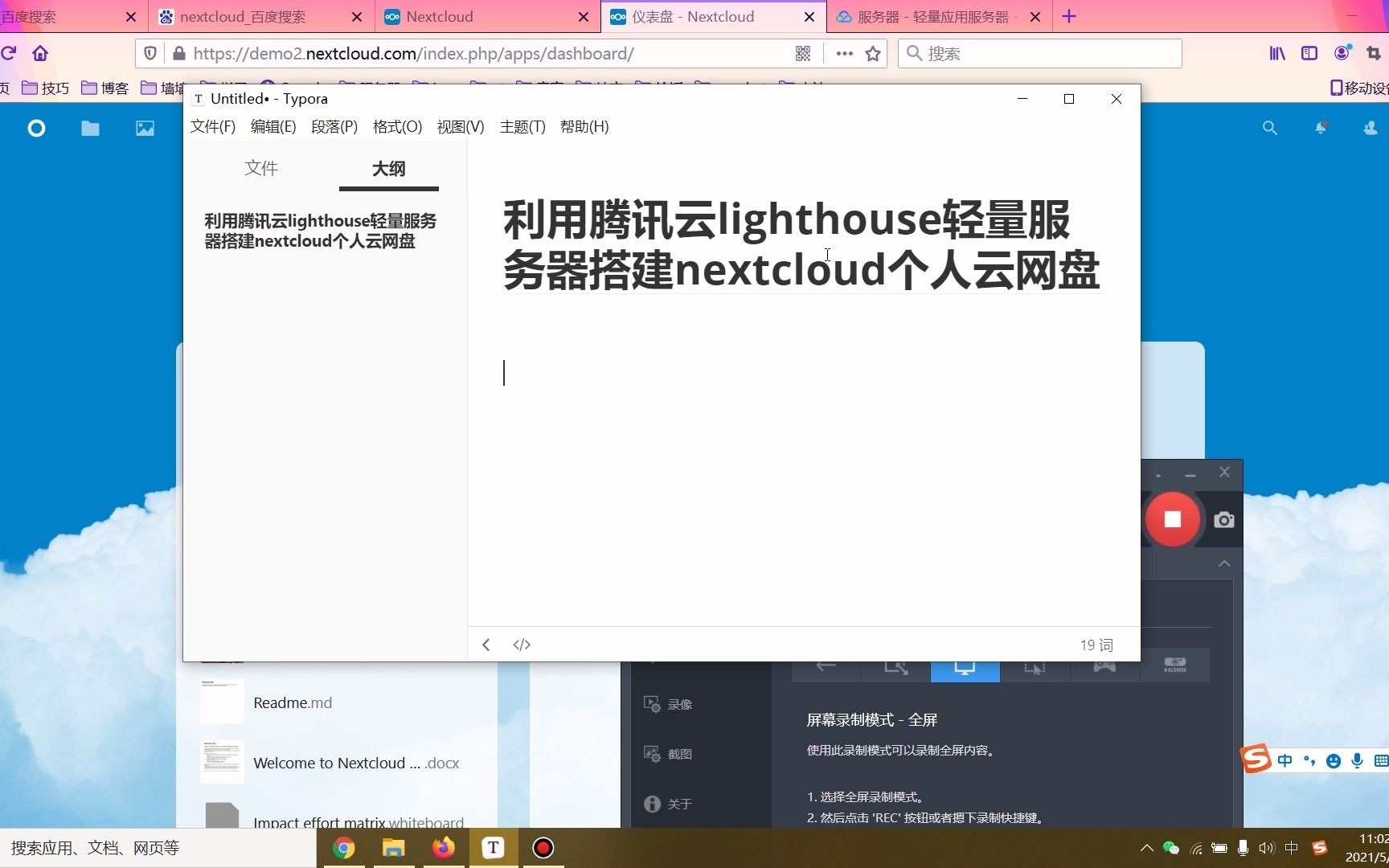Open the page actions ellipsis menu
The width and height of the screenshot is (1389, 868).
[x=844, y=54]
